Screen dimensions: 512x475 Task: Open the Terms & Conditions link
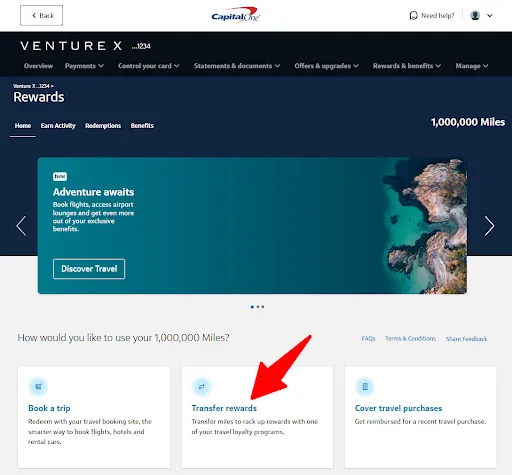pos(410,339)
